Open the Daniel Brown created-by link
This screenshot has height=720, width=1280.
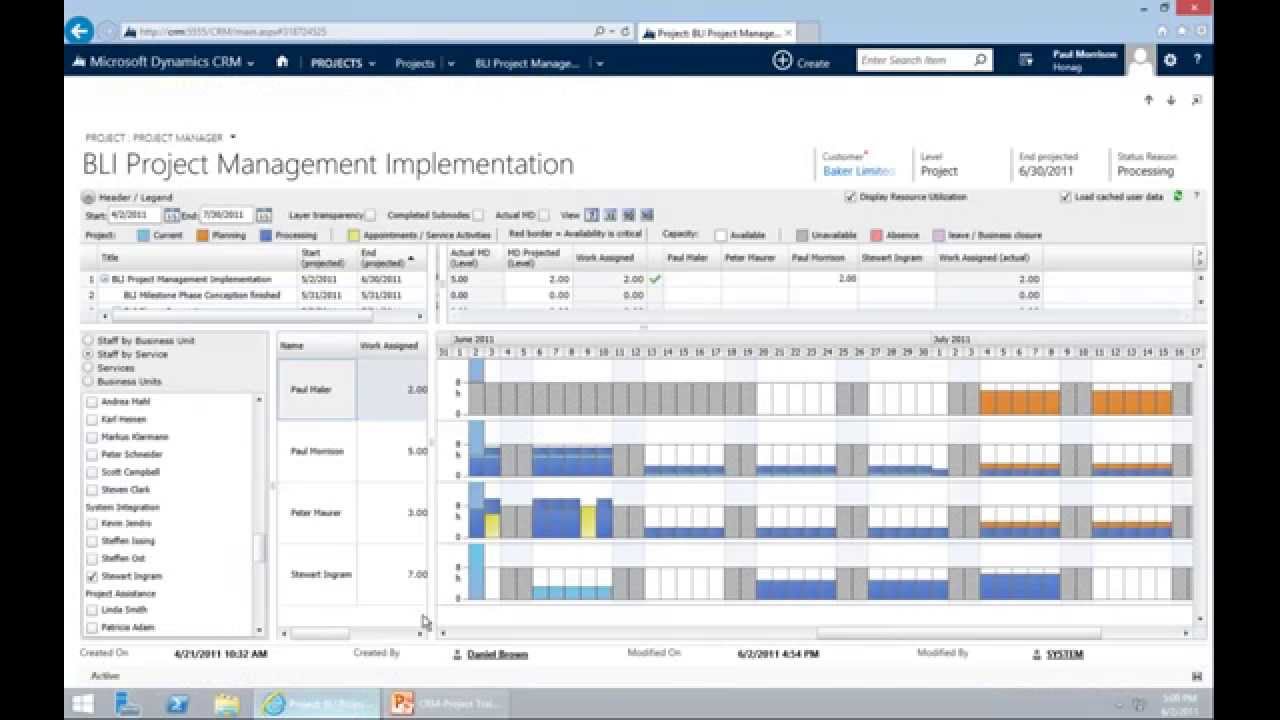point(497,655)
